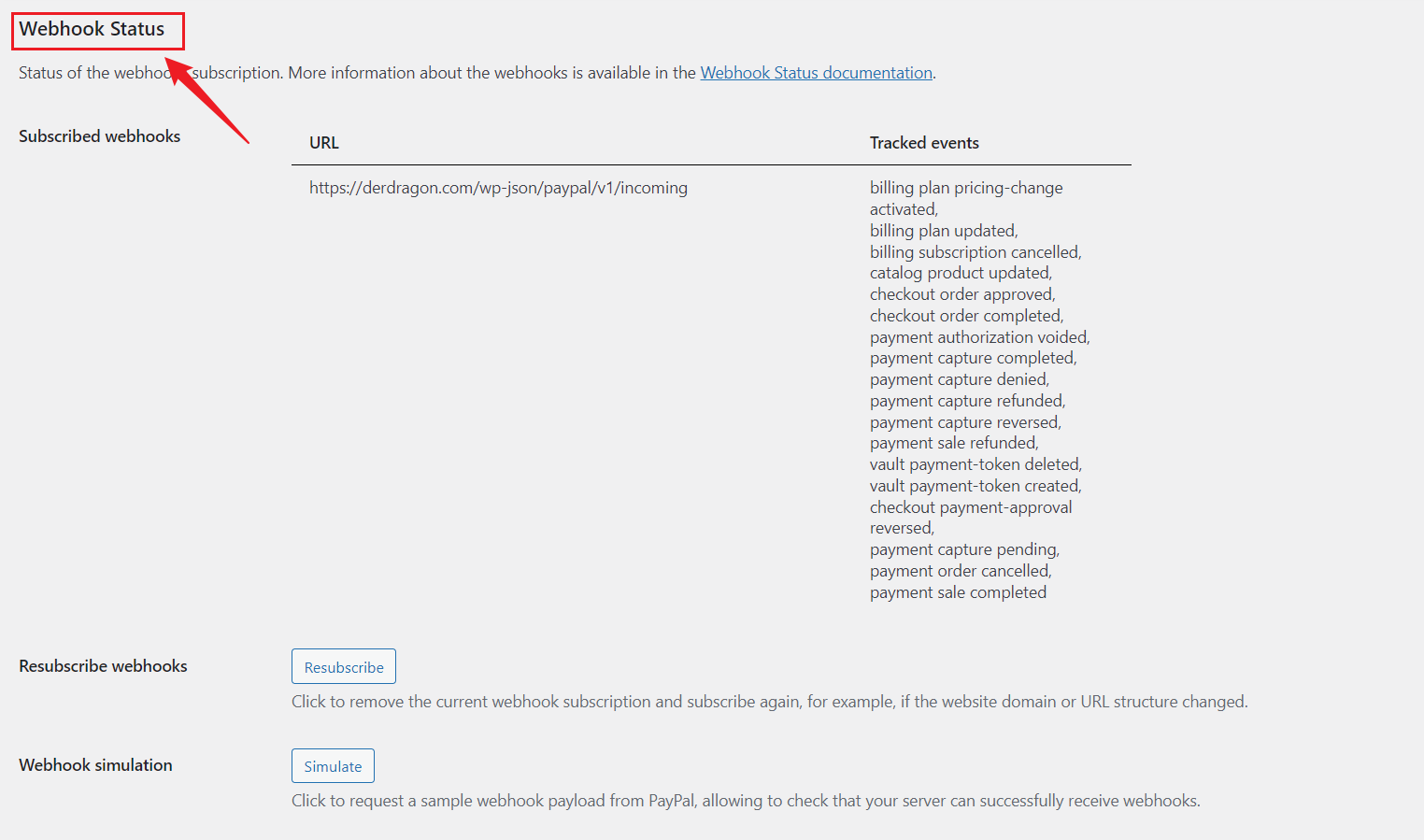Viewport: 1424px width, 840px height.
Task: Click the Resubscribe help description text
Action: point(769,702)
